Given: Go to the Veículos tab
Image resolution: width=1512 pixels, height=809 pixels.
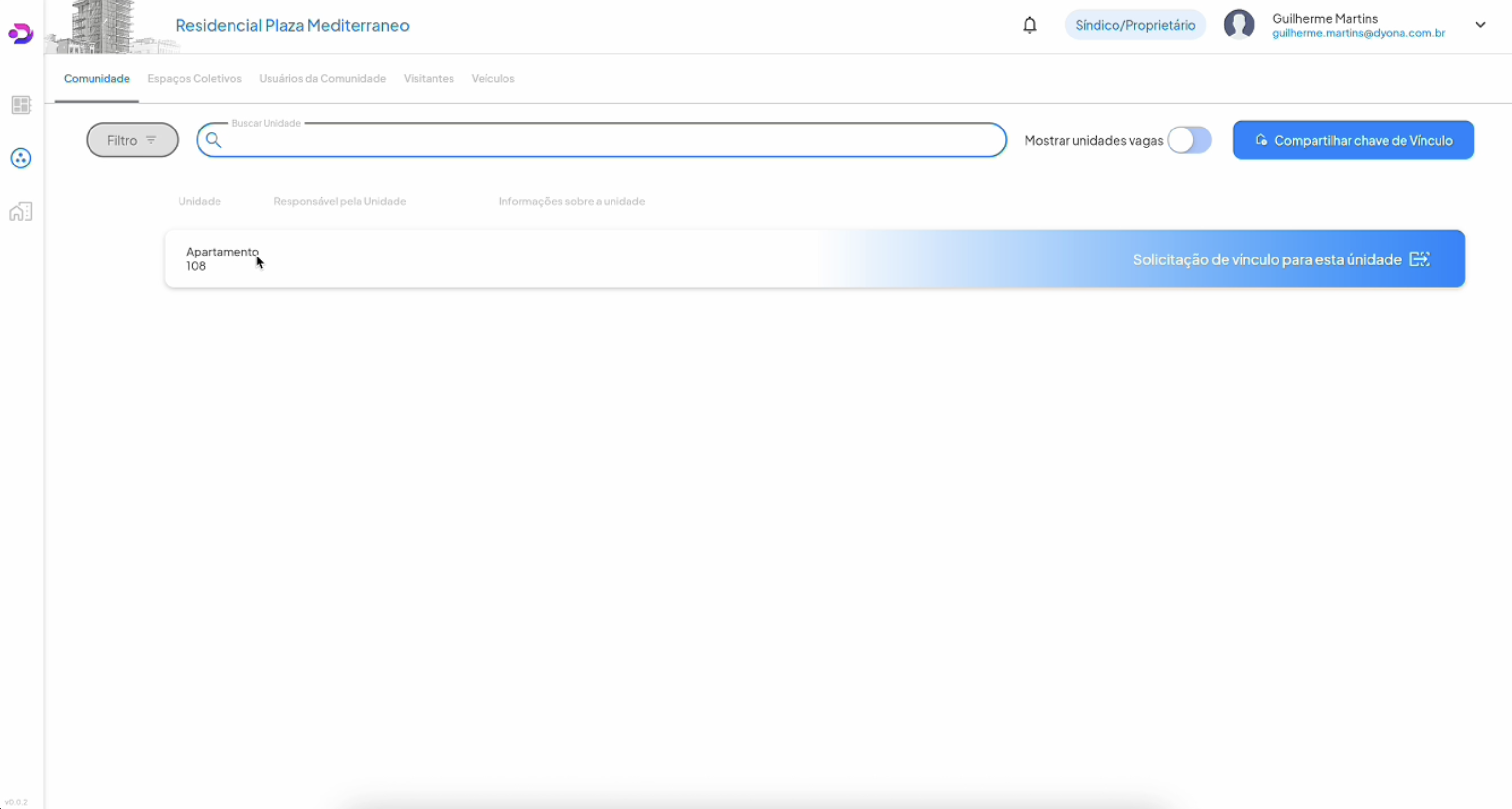Looking at the screenshot, I should (x=492, y=79).
